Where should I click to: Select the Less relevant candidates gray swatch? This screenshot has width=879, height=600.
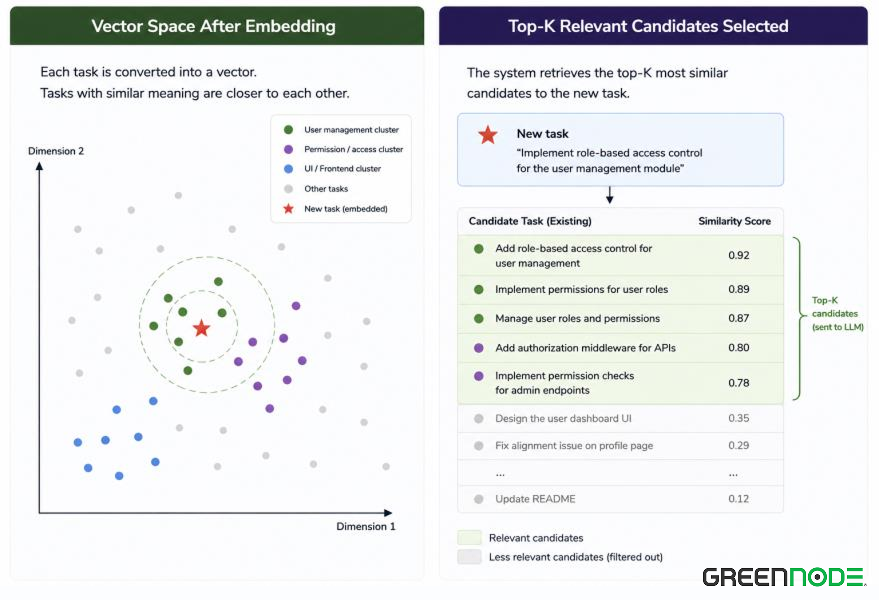(x=469, y=557)
